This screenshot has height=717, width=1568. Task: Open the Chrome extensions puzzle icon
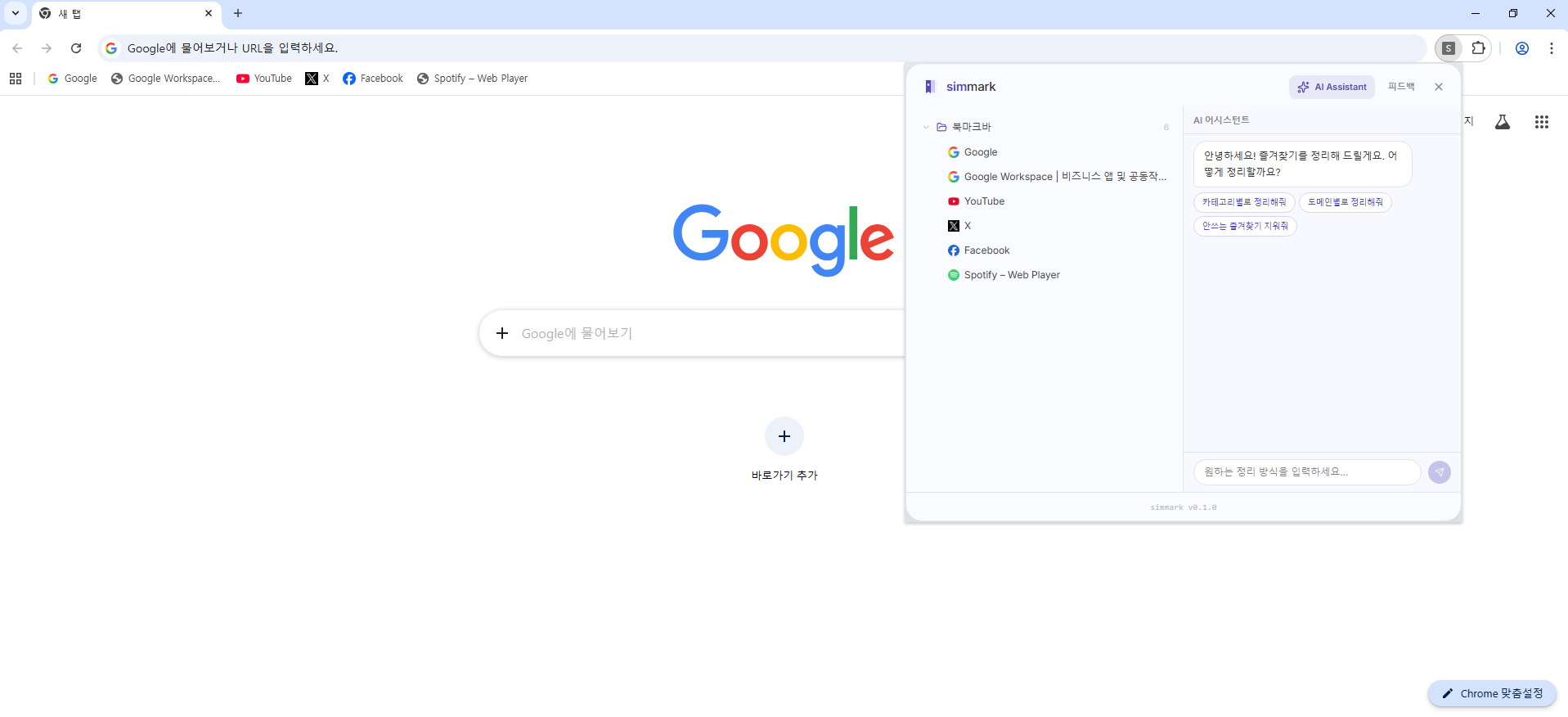click(1478, 48)
